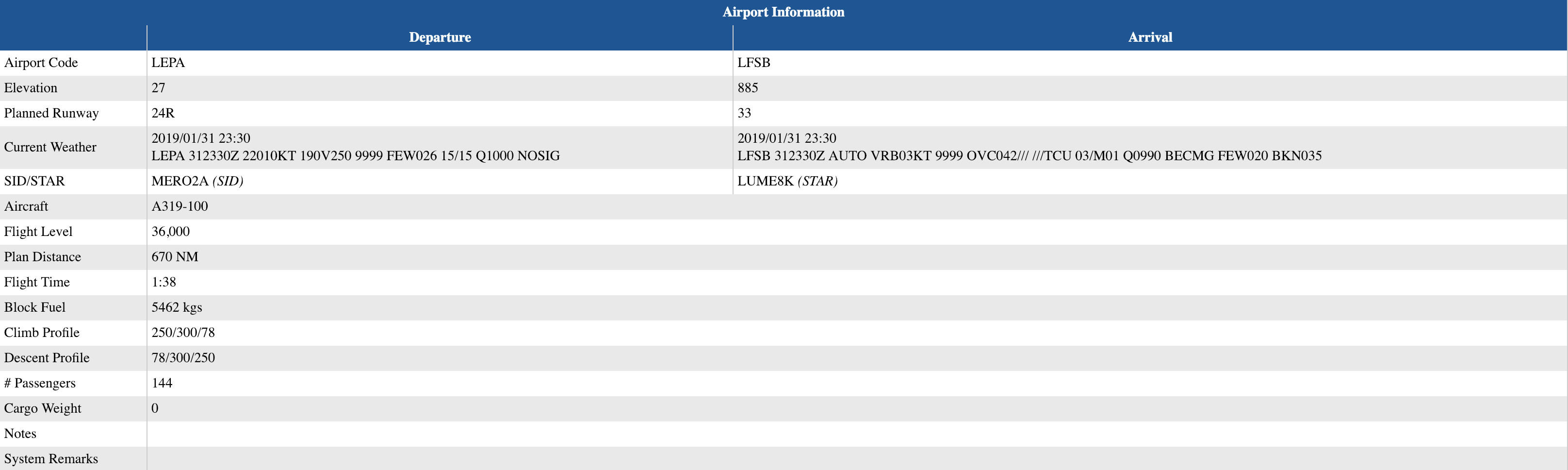Click descent profile 78/300/250
Viewport: 1568px width, 470px height.
click(183, 358)
